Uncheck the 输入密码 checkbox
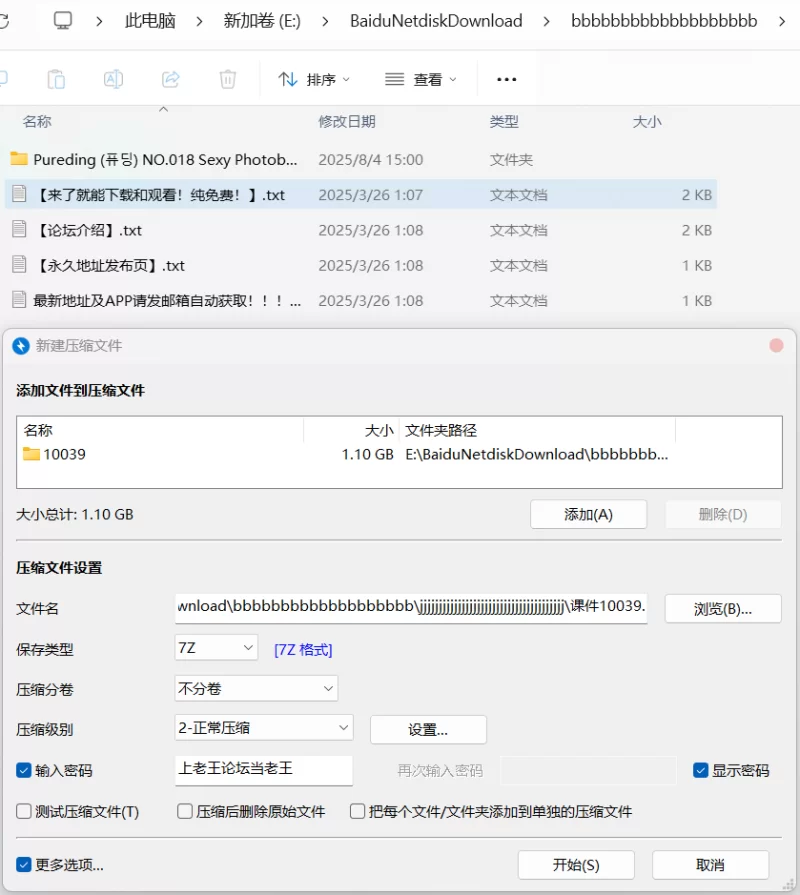 tap(24, 771)
